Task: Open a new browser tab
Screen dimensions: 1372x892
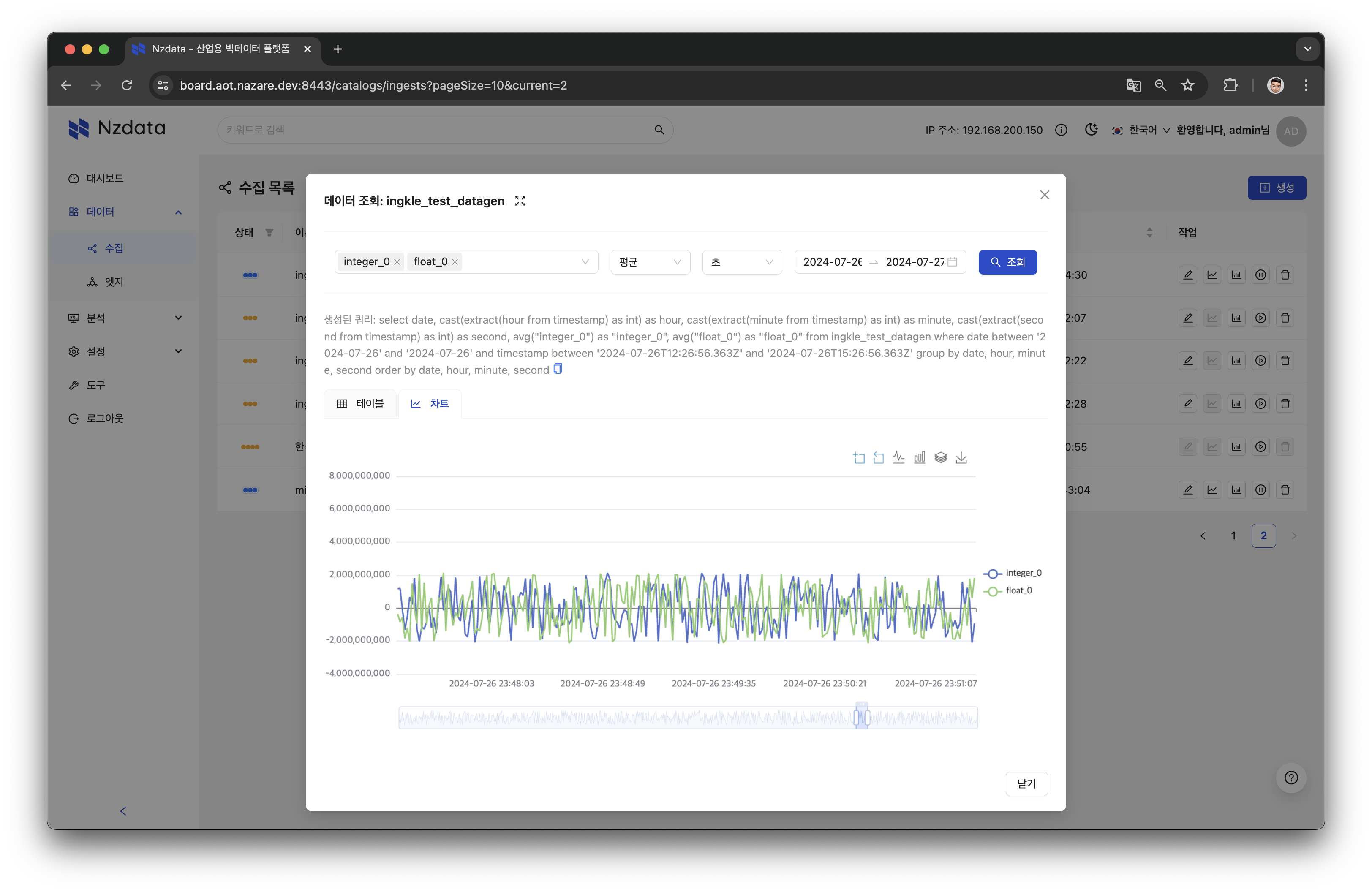Action: (x=338, y=49)
